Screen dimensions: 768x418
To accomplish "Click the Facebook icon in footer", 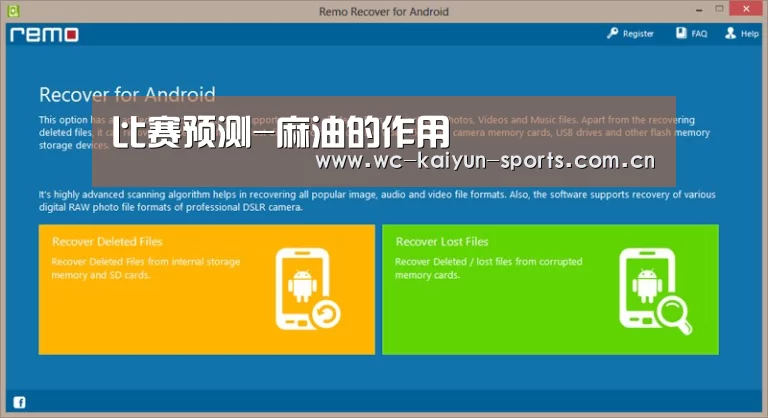I will tap(19, 402).
